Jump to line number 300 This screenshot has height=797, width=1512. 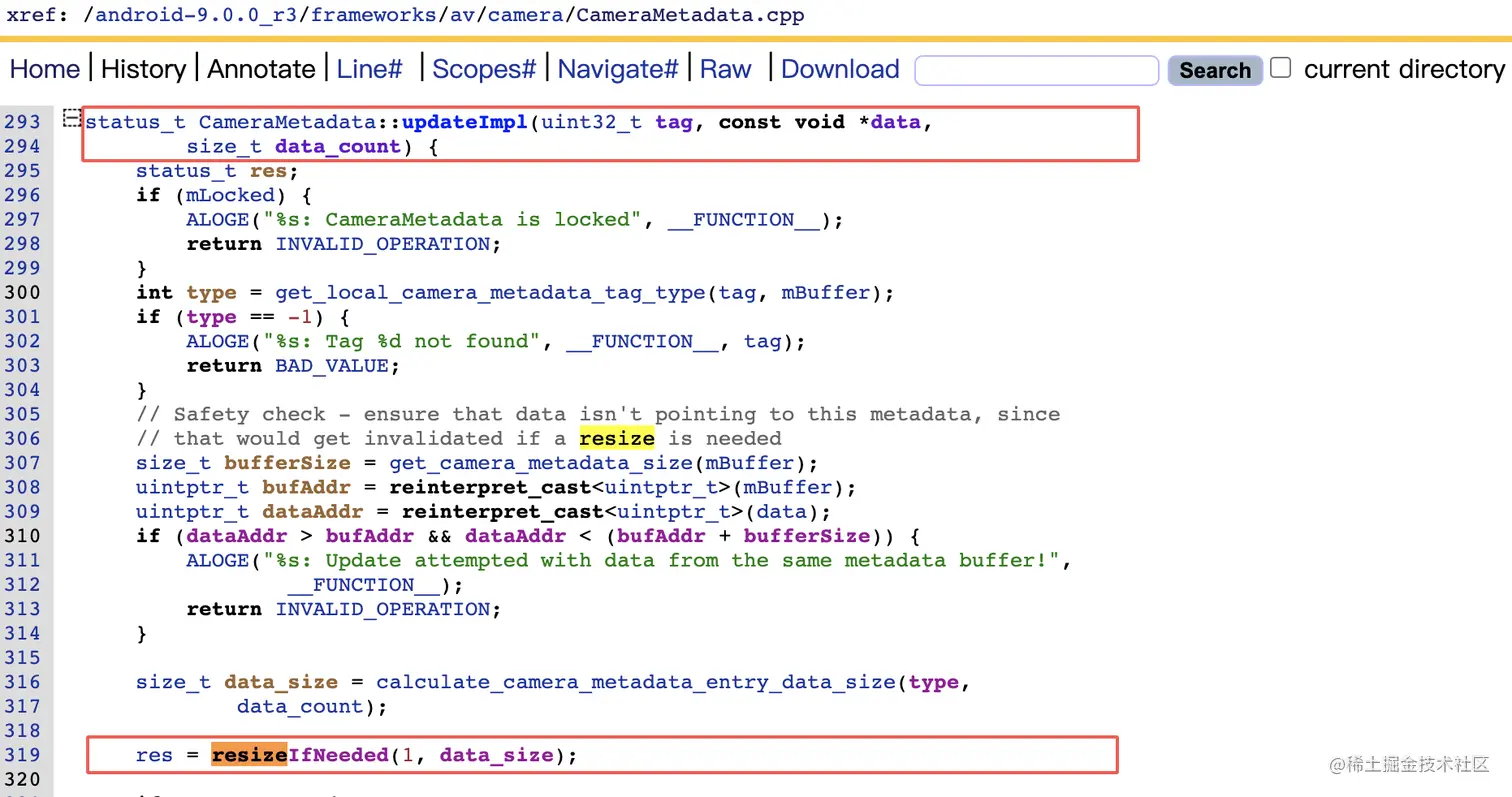[22, 292]
